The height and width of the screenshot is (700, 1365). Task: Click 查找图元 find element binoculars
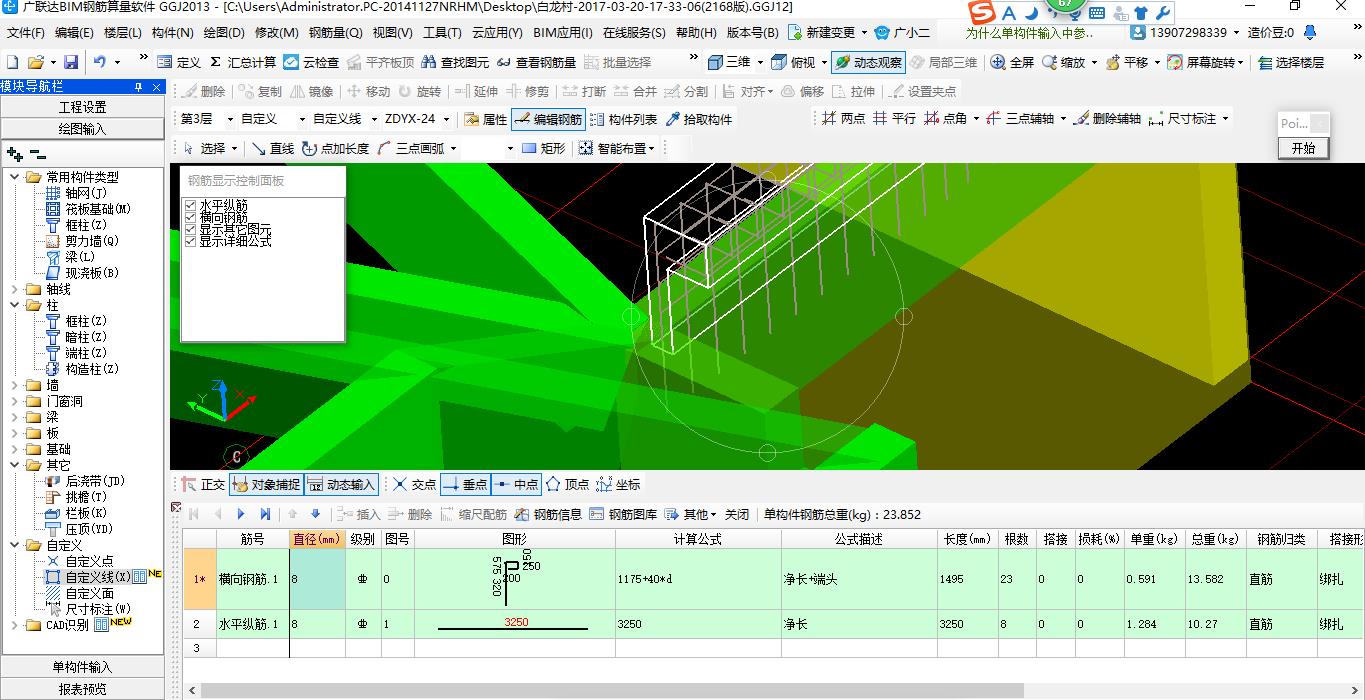pyautogui.click(x=455, y=62)
